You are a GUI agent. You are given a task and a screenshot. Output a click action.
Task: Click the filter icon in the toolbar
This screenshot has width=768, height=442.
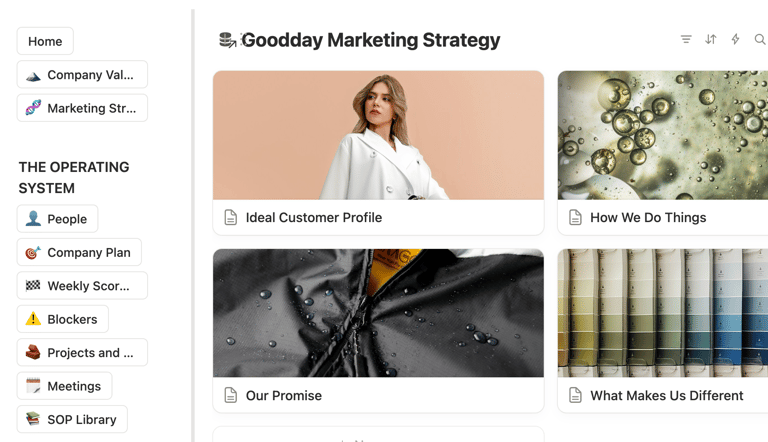[x=686, y=40]
